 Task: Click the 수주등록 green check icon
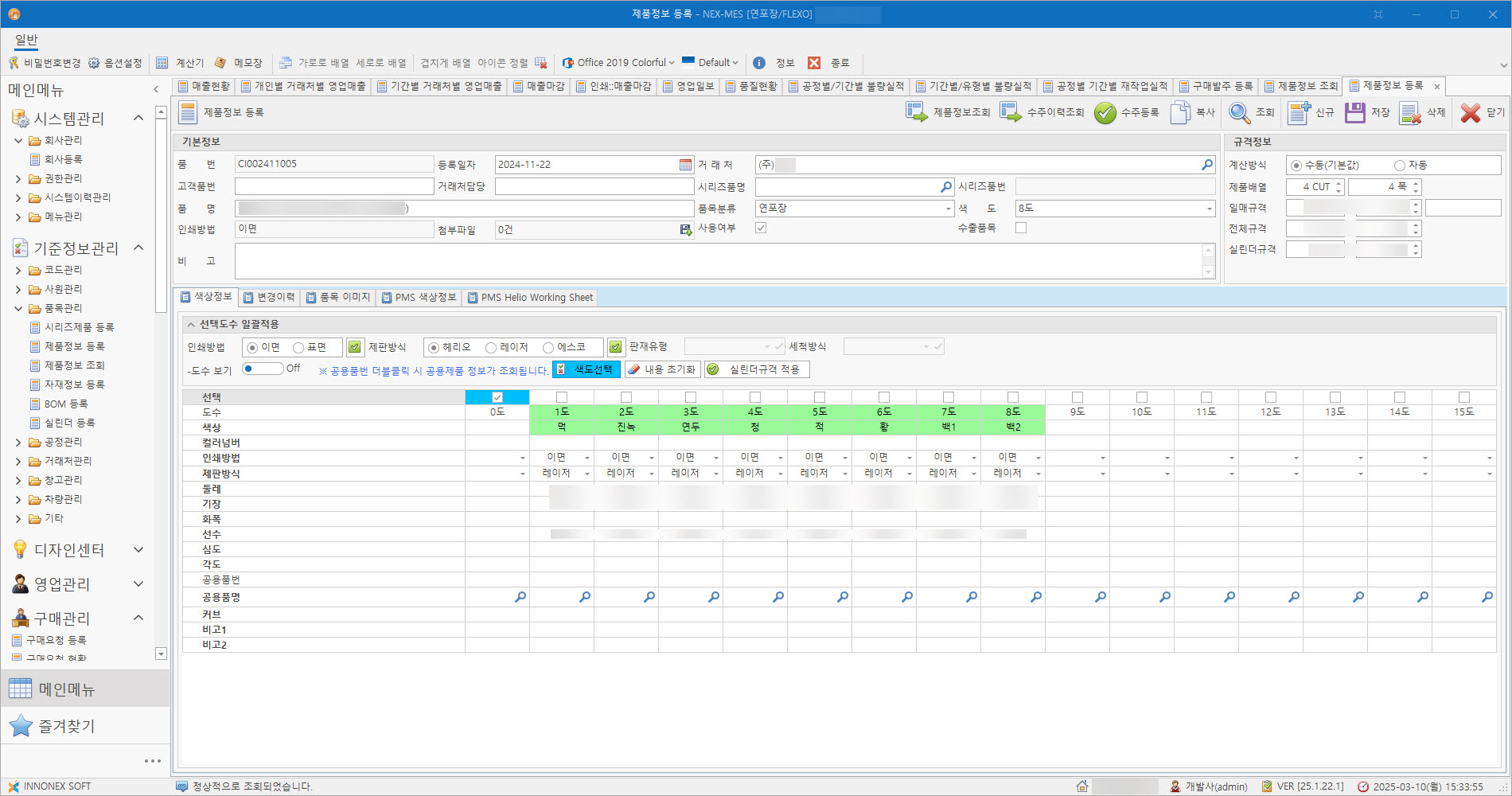click(1105, 113)
